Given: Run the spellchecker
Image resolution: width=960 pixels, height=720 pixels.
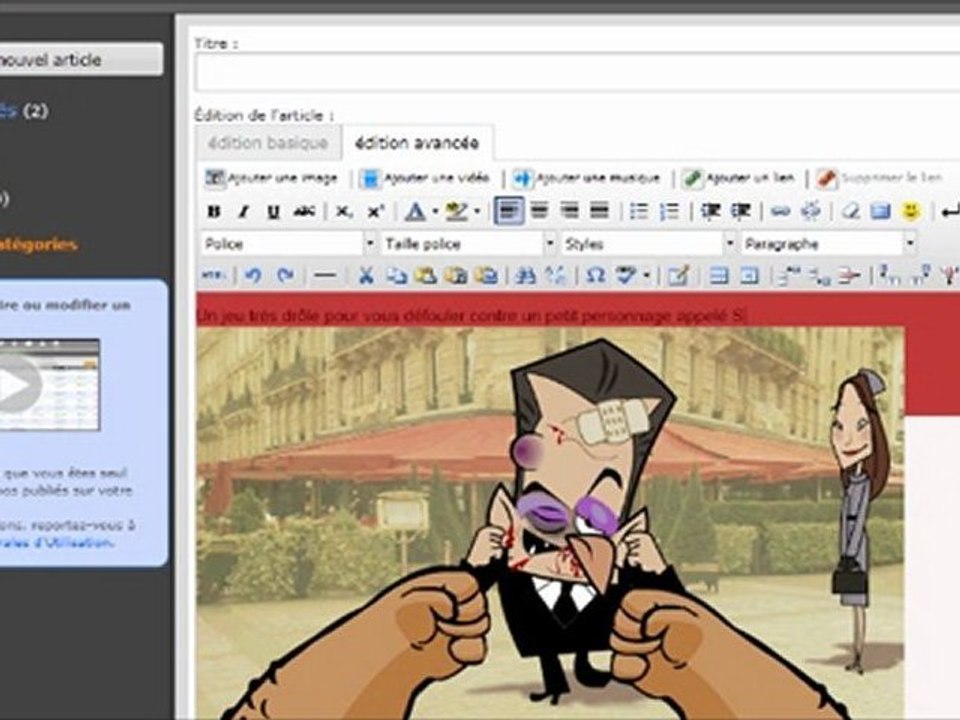Looking at the screenshot, I should tap(627, 276).
